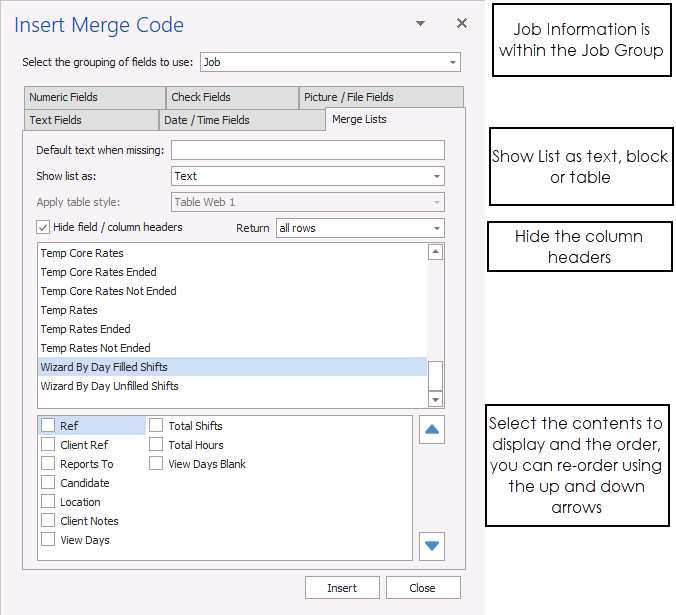Click the move down blue arrow
Viewport: 676px width, 615px height.
(x=432, y=546)
